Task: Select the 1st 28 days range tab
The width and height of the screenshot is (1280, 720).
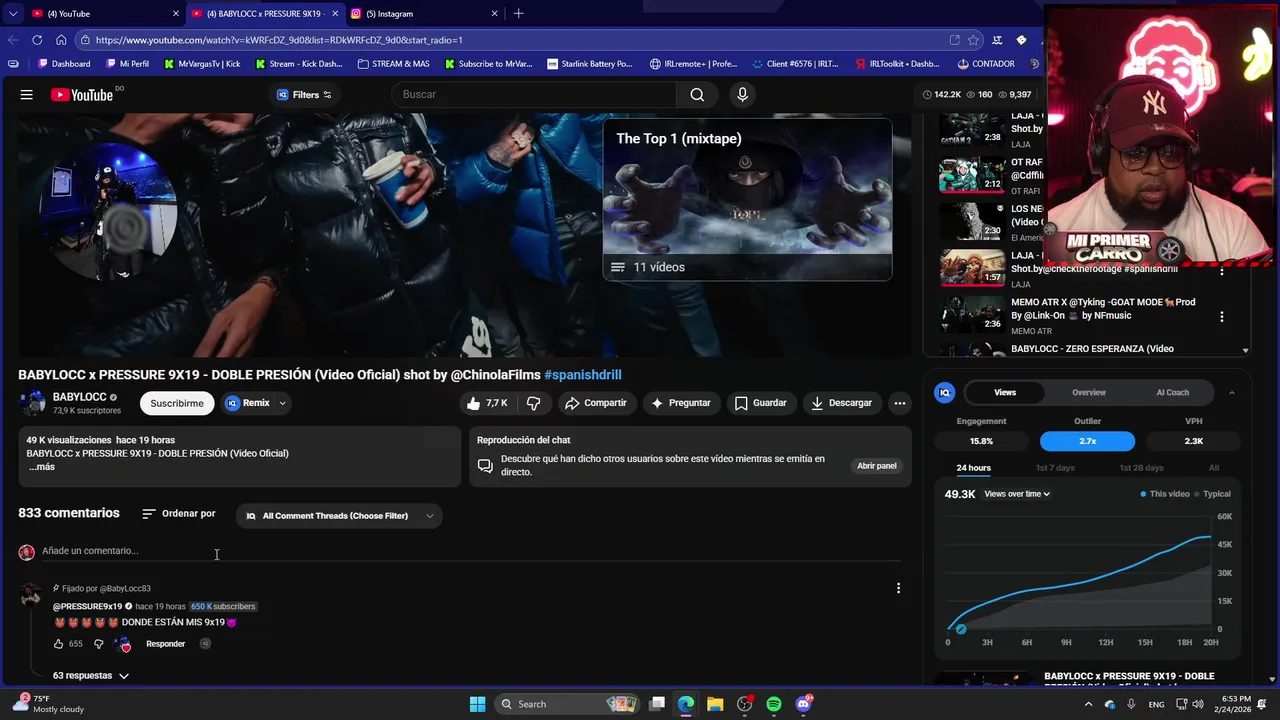Action: tap(1141, 468)
